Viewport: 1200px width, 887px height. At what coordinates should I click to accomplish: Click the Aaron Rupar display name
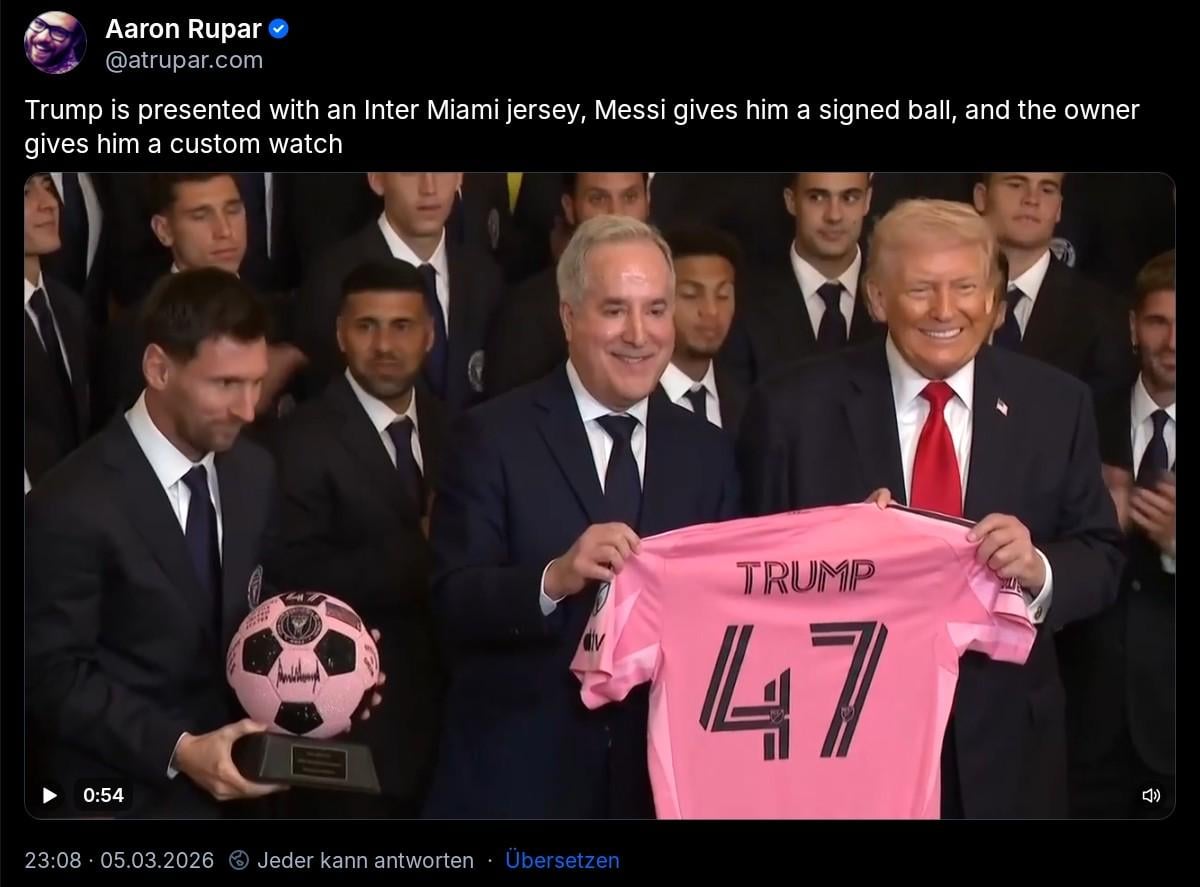pyautogui.click(x=184, y=30)
